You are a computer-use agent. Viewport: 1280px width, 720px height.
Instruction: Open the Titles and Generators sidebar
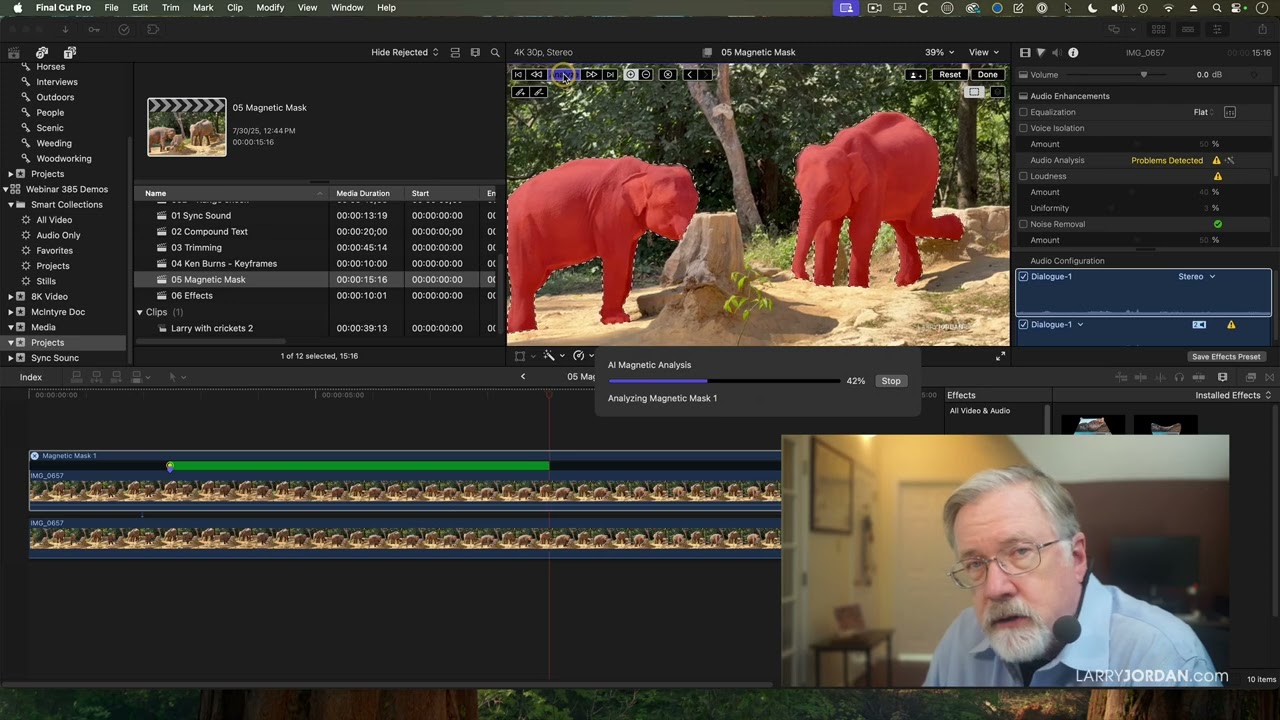(x=69, y=52)
